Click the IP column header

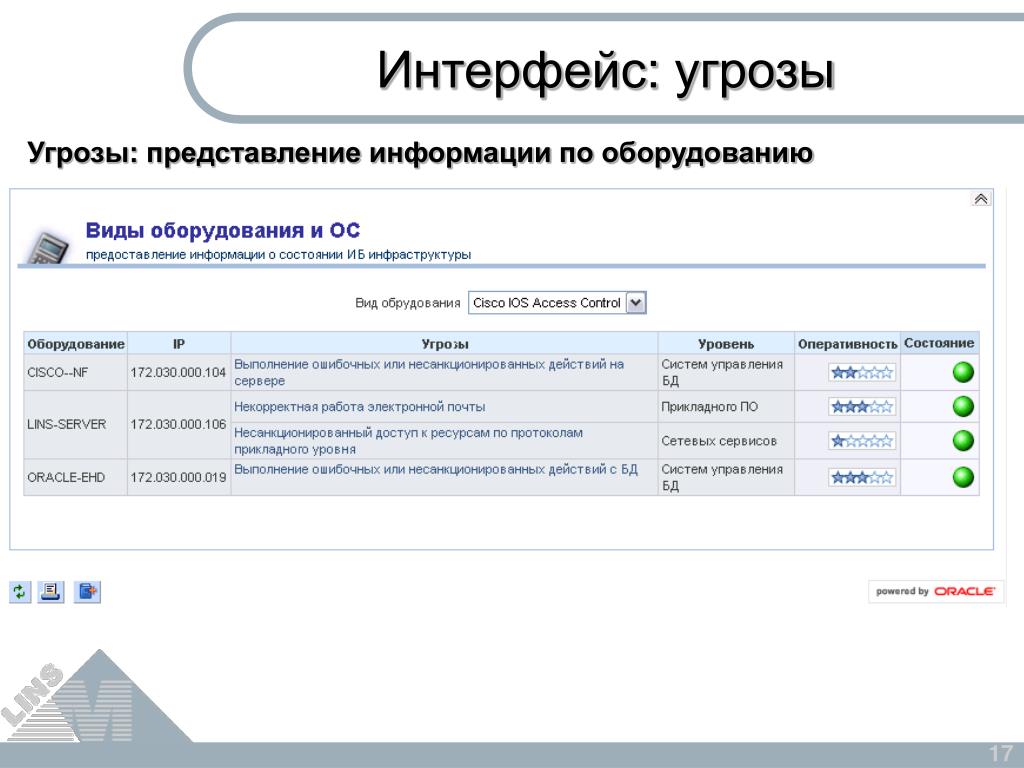(179, 344)
